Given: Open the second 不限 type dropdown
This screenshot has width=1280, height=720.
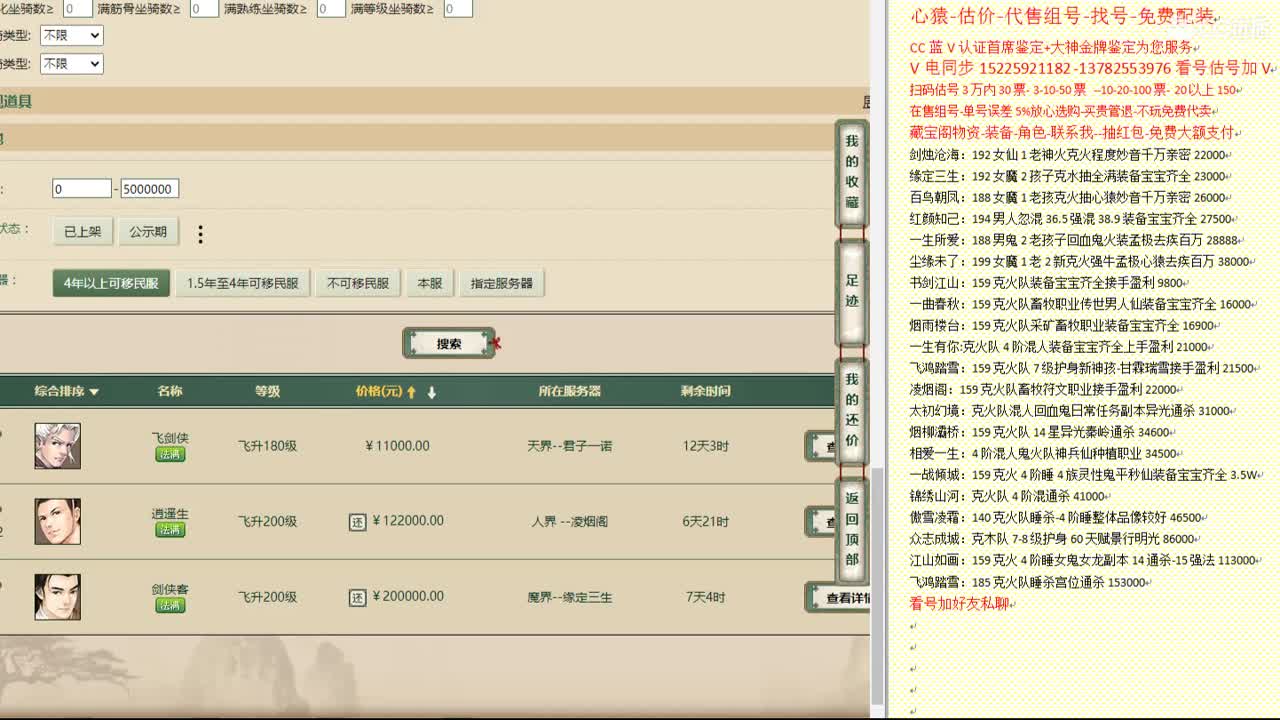Looking at the screenshot, I should [71, 63].
